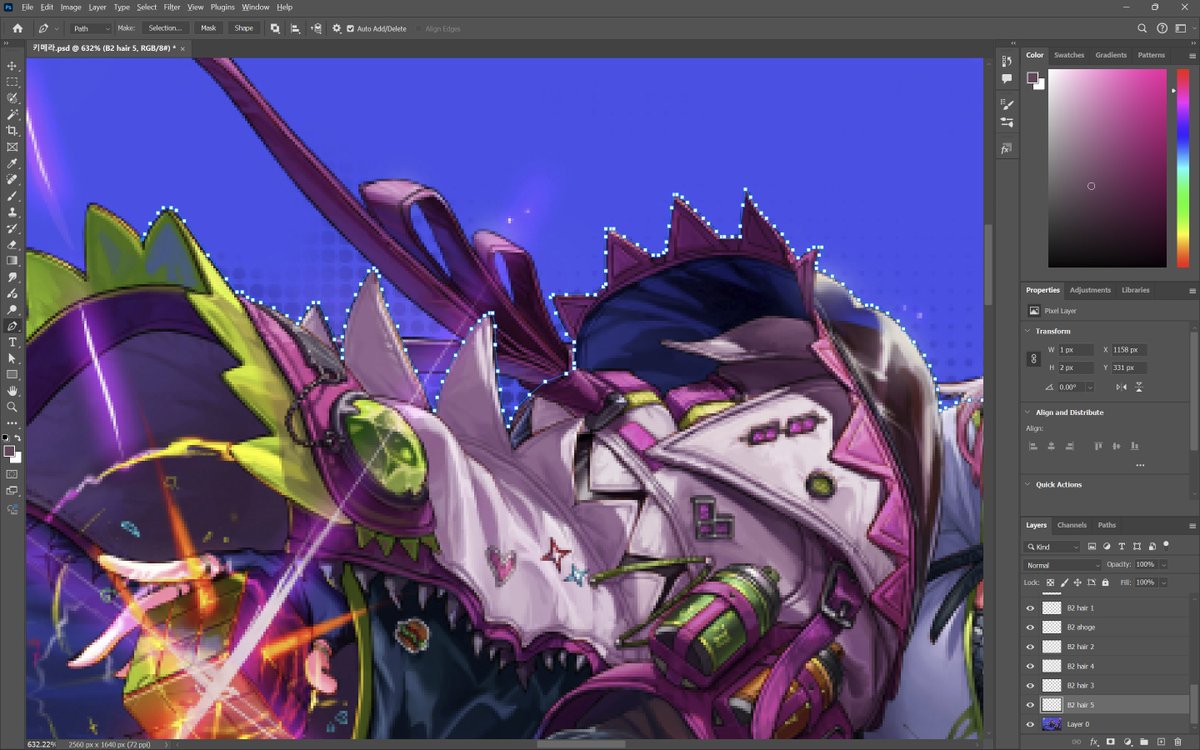
Task: Open pen tool gear settings
Action: click(x=336, y=28)
